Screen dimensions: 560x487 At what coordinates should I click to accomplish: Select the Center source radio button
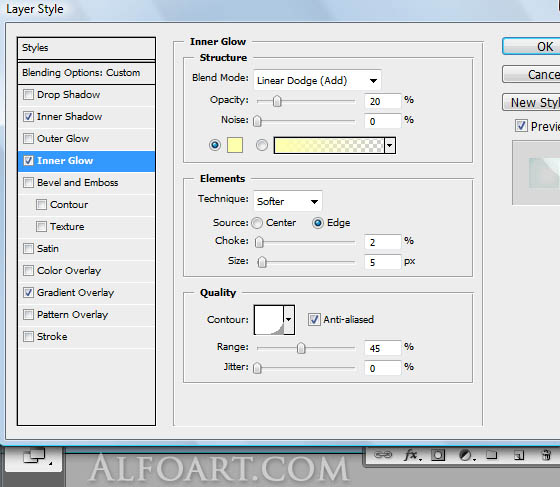[x=256, y=223]
